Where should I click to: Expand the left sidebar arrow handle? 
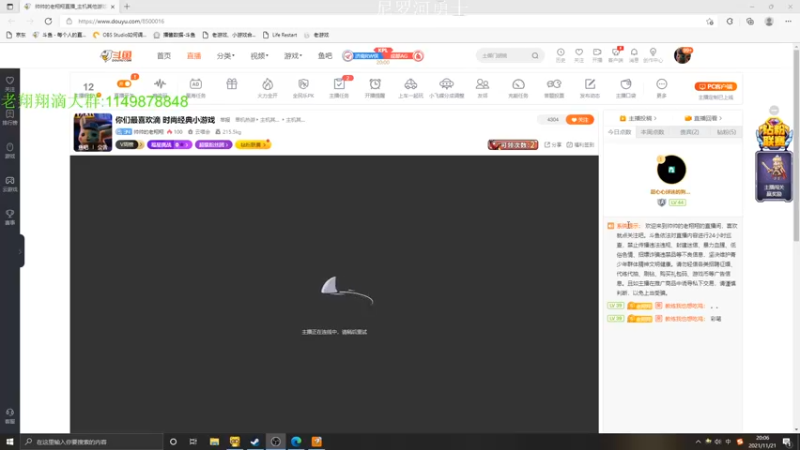[x=21, y=251]
